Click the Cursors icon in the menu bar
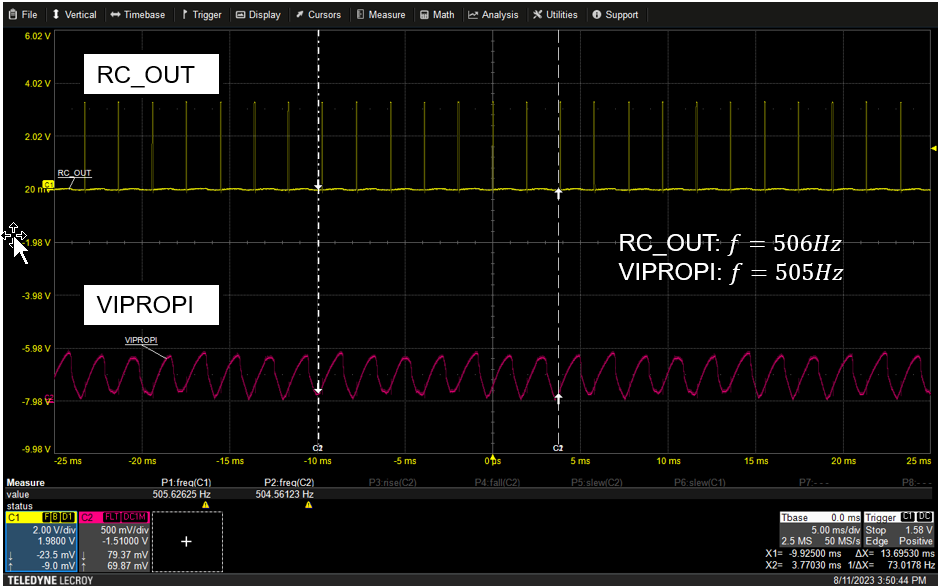 point(299,14)
